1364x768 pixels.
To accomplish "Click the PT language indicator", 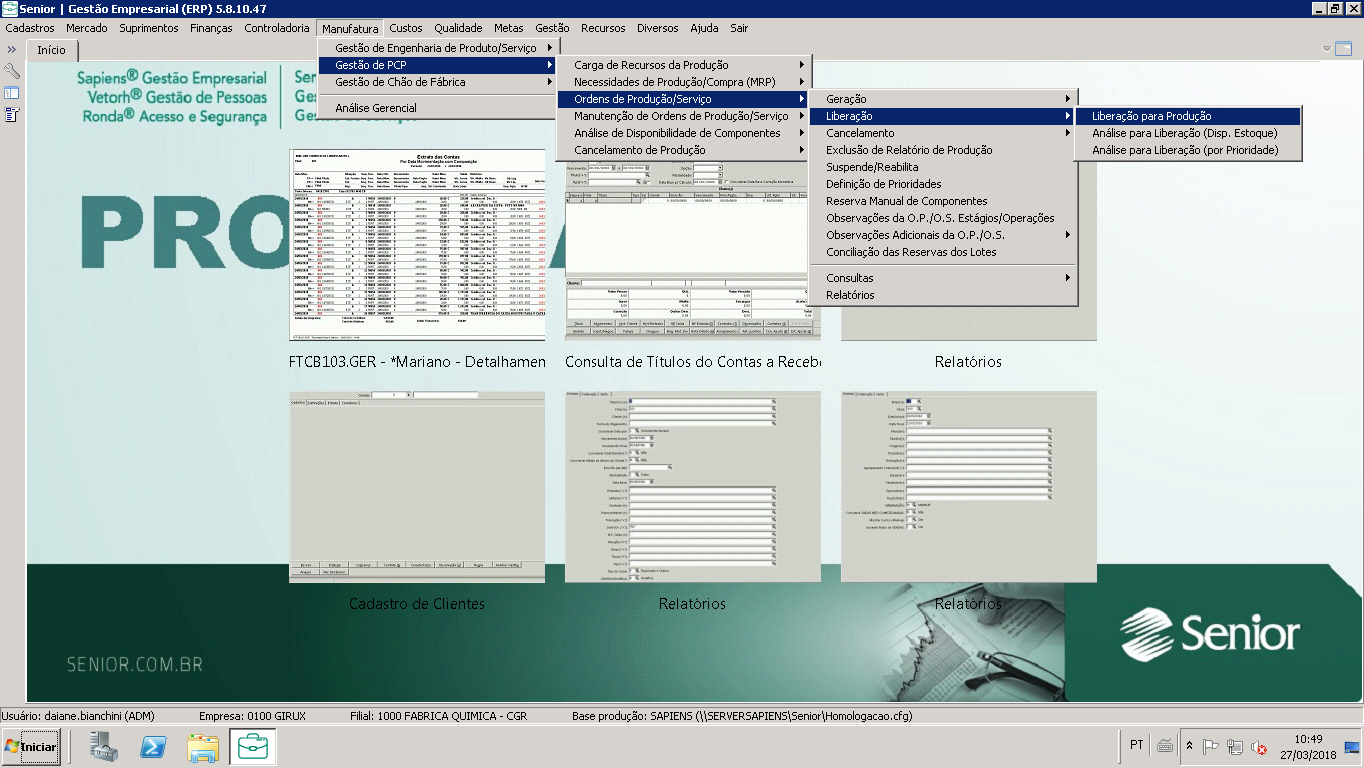I will 1137,745.
